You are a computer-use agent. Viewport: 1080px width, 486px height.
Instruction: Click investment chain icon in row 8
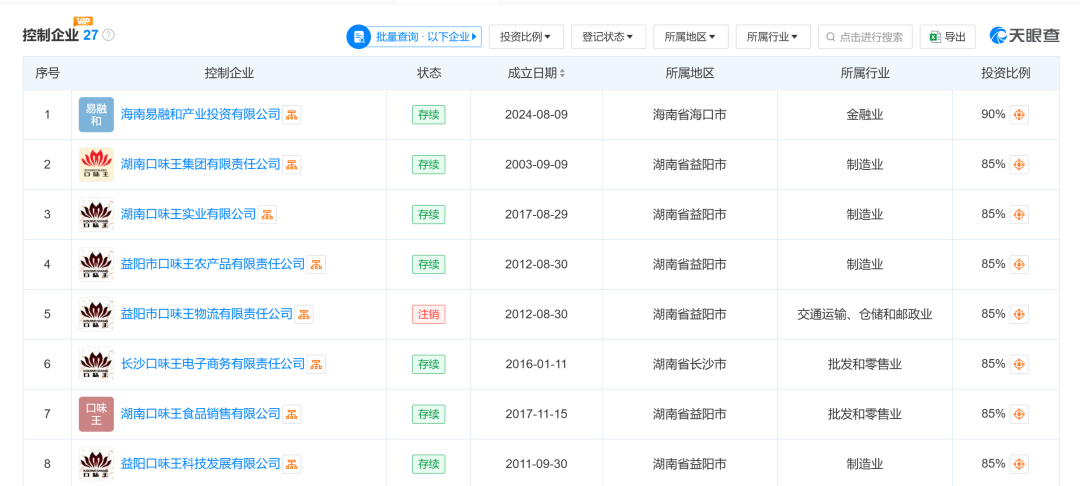[1019, 464]
